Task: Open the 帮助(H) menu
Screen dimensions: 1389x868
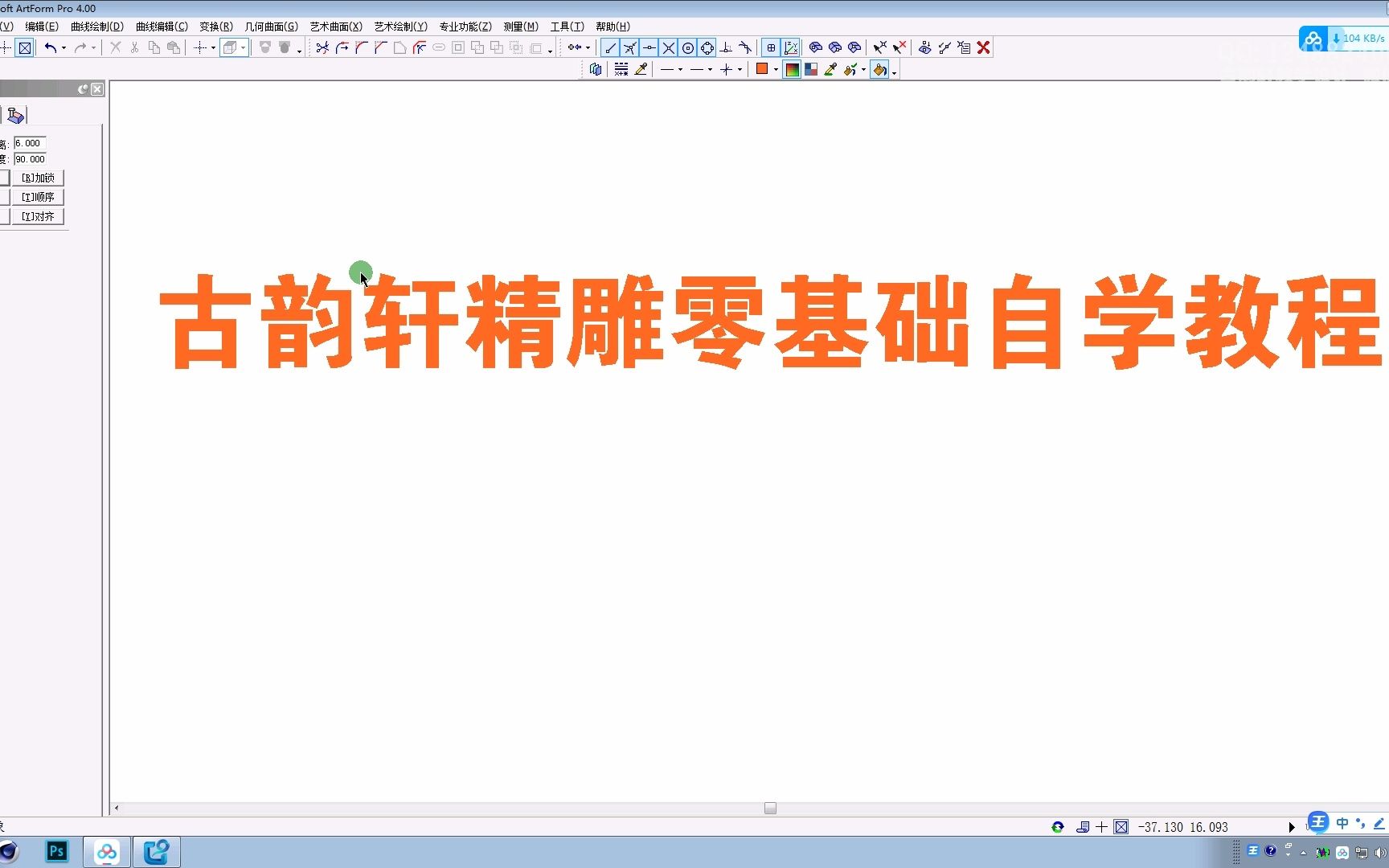Action: pyautogui.click(x=613, y=27)
